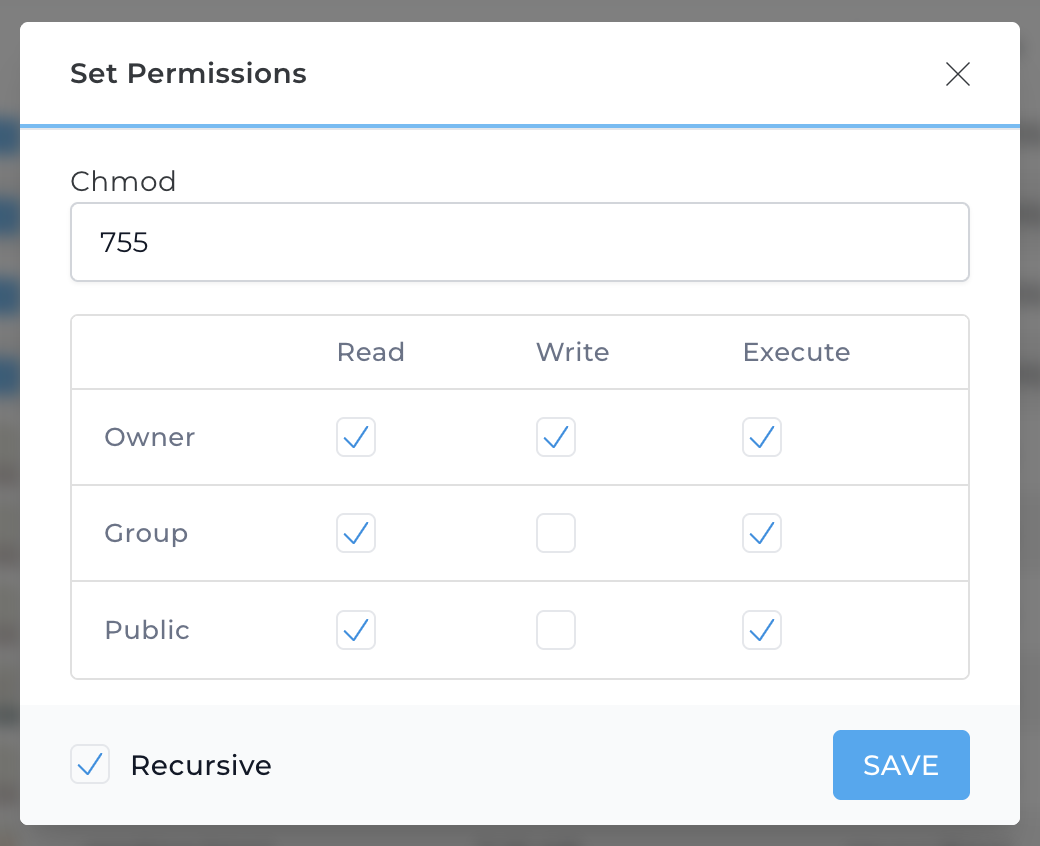1040x846 pixels.
Task: Enable the Group Write permission
Action: [x=556, y=533]
